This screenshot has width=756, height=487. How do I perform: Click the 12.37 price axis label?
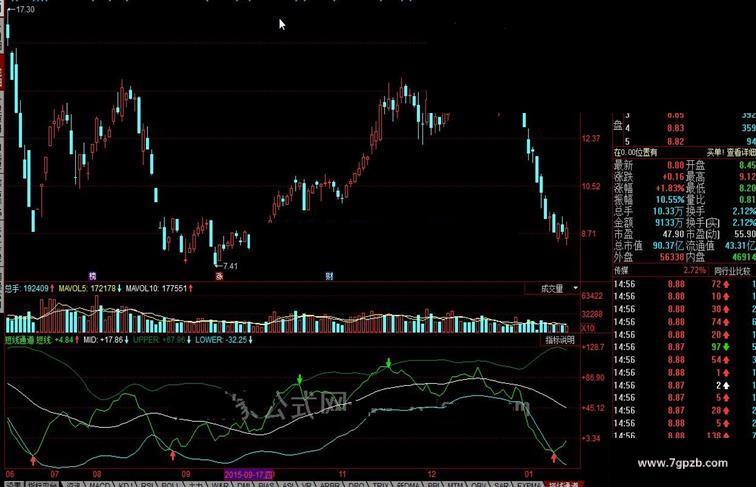point(591,139)
